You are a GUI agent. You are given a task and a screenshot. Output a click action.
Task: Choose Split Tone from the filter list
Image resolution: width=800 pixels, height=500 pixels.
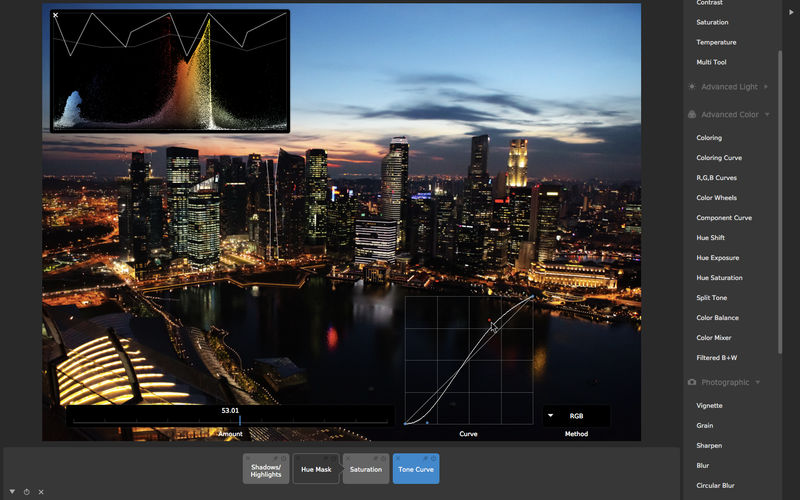click(x=711, y=297)
